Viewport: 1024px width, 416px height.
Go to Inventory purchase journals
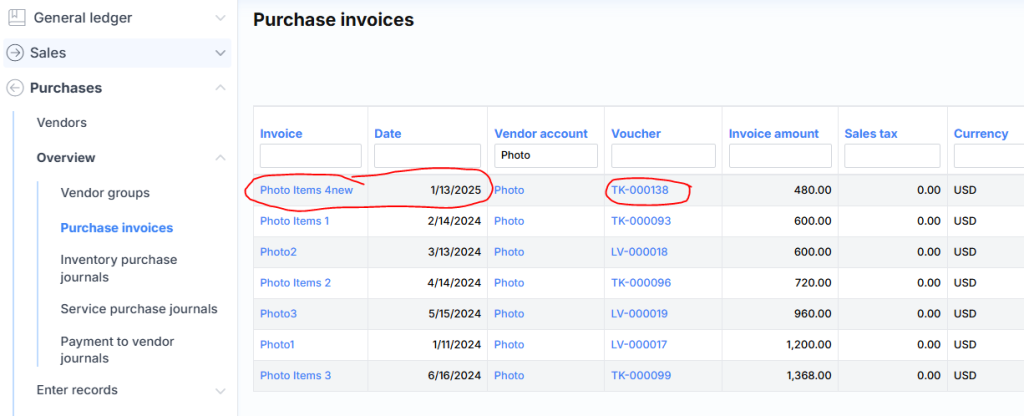coord(118,268)
